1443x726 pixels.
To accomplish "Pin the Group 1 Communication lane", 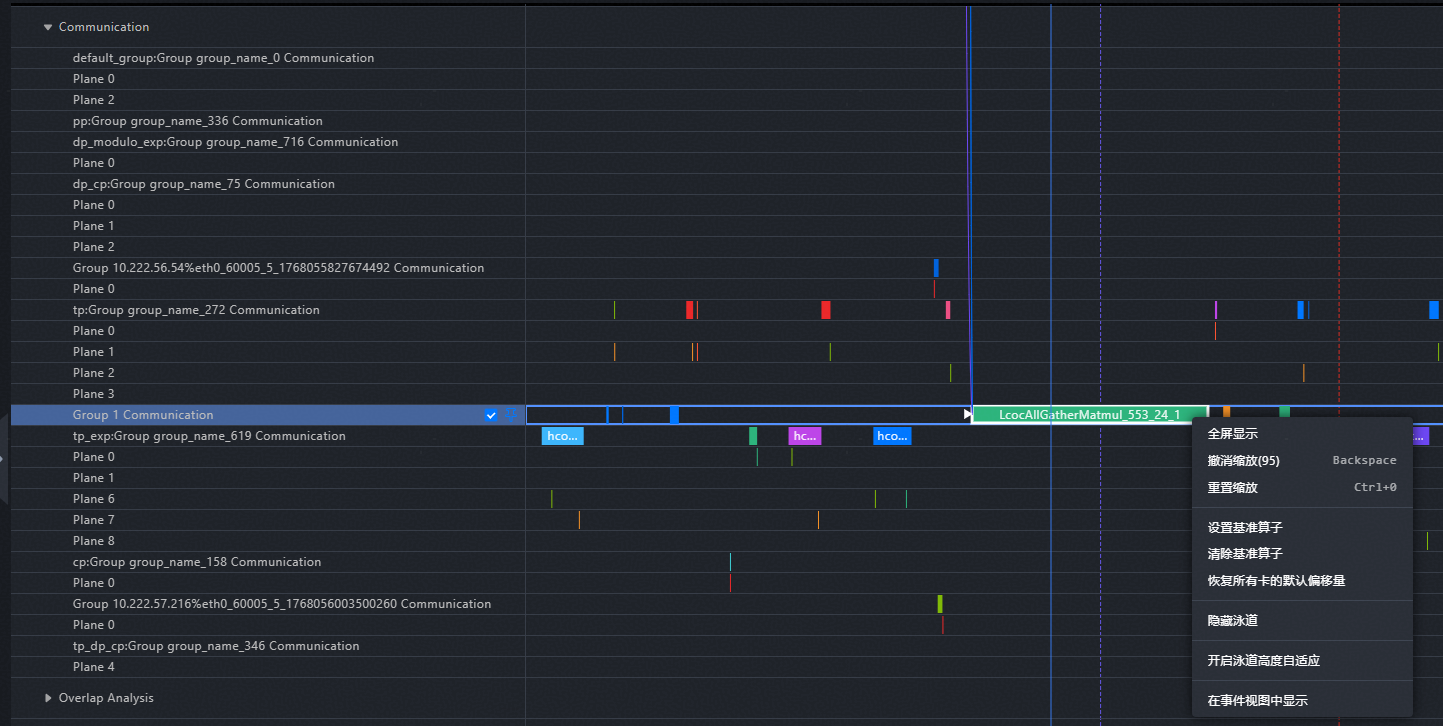I will pyautogui.click(x=511, y=414).
